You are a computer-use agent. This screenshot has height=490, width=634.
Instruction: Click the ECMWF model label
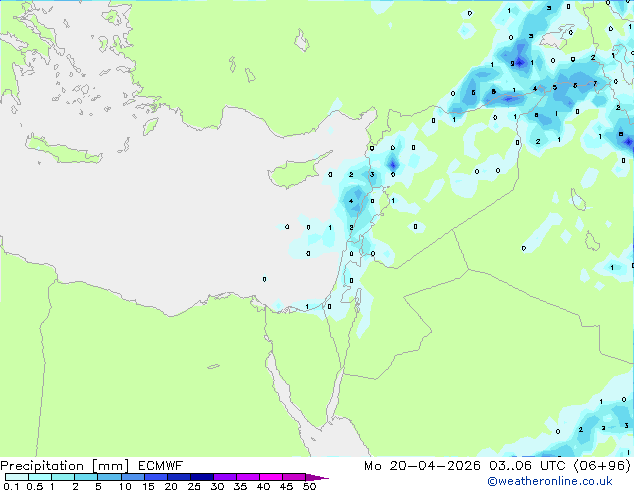pyautogui.click(x=160, y=466)
